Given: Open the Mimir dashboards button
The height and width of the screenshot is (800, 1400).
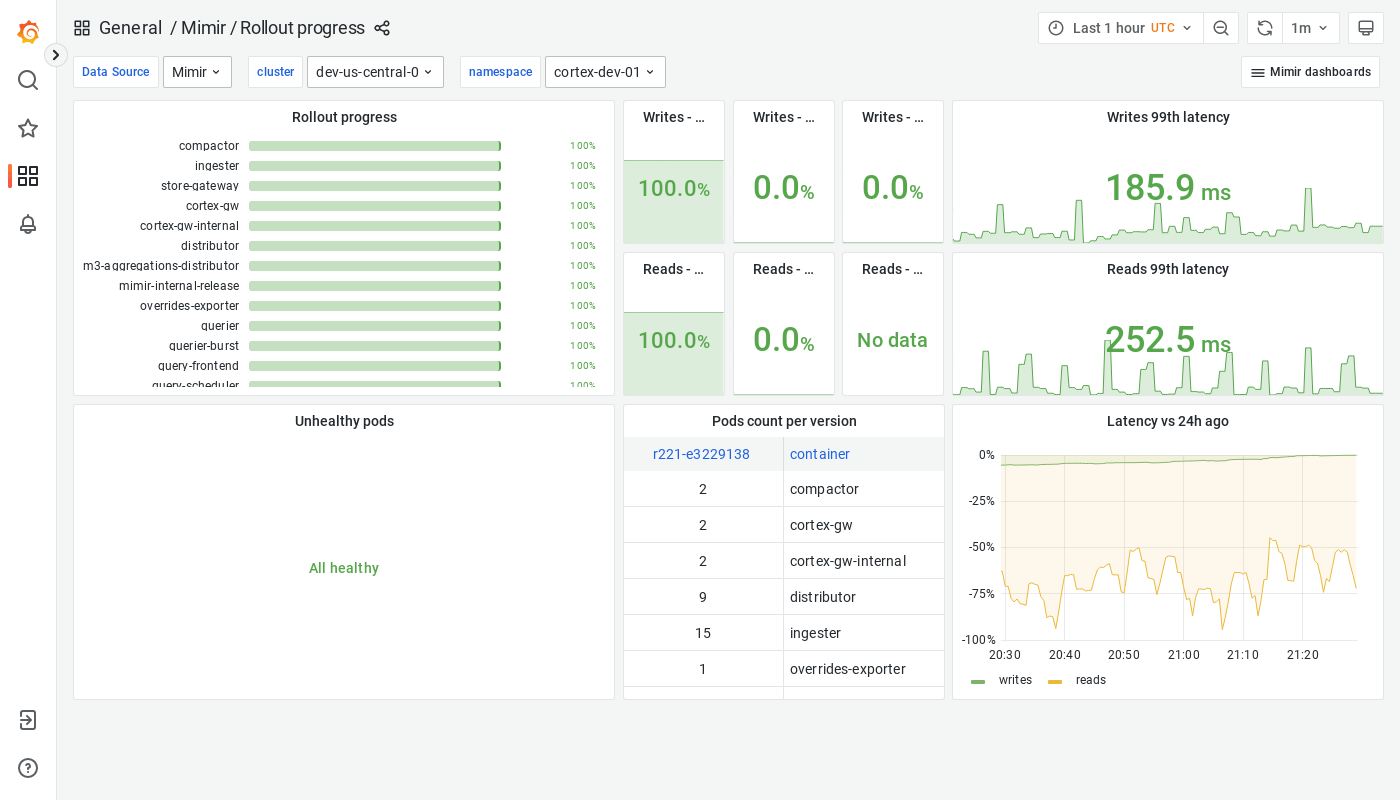Looking at the screenshot, I should [x=1310, y=72].
